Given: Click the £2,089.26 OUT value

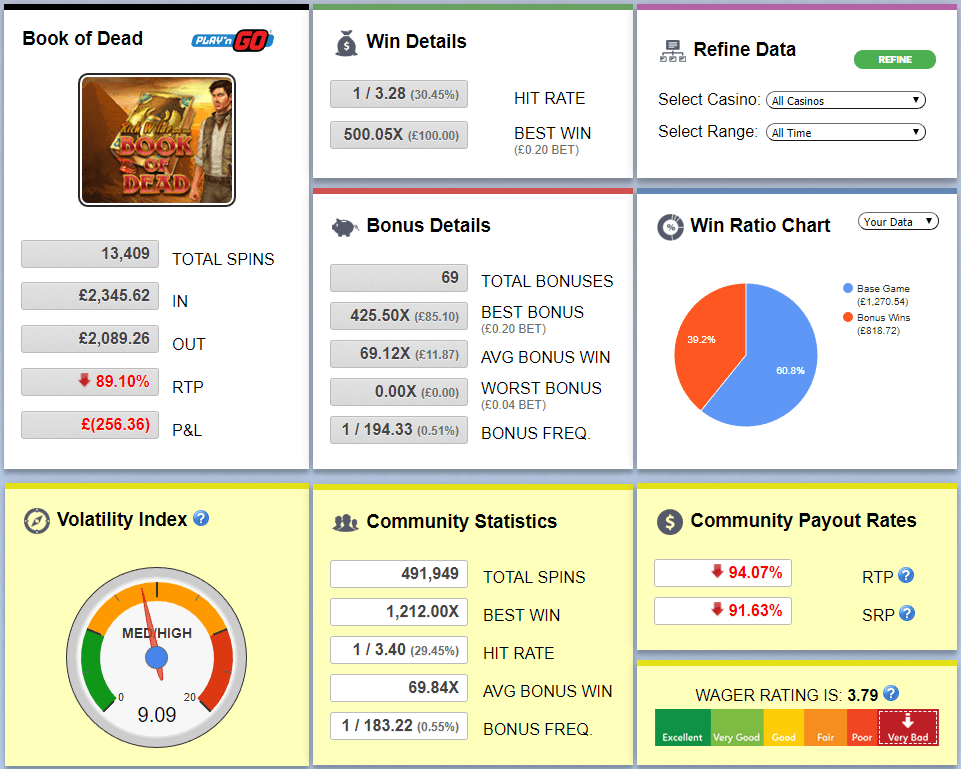Looking at the screenshot, I should [90, 338].
